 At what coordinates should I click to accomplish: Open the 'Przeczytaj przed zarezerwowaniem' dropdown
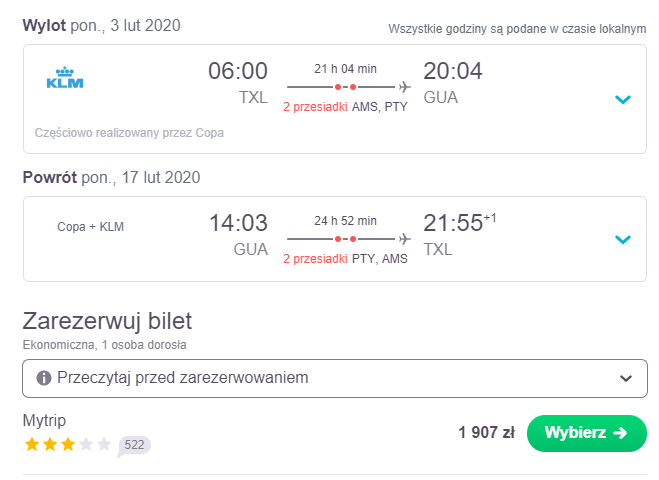click(x=335, y=378)
